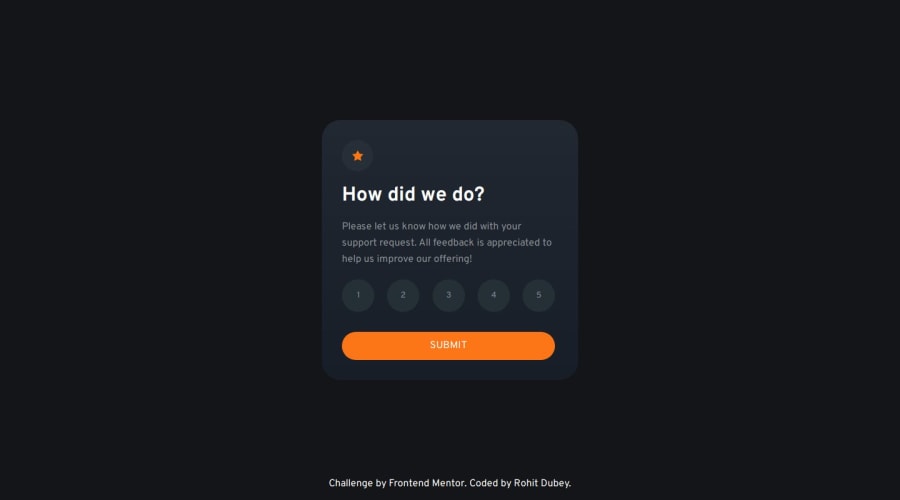Click the 'help us improve our offering!' line

(x=407, y=259)
